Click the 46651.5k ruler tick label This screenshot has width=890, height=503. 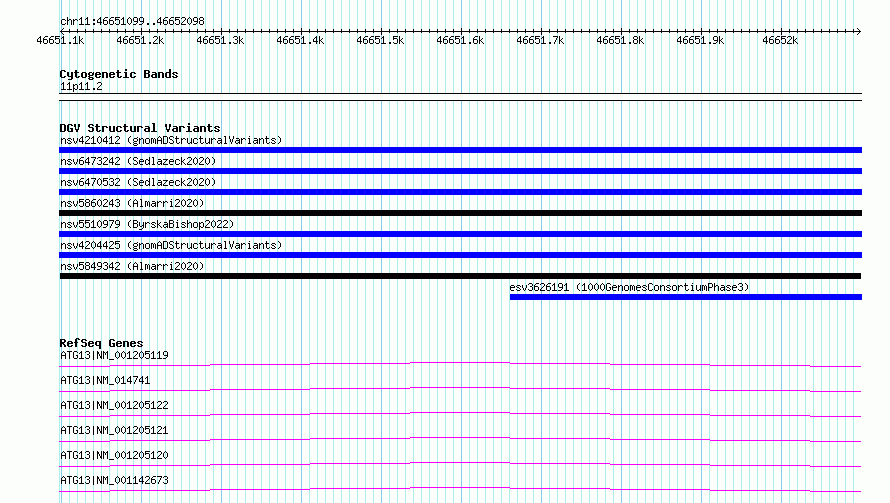(x=380, y=40)
